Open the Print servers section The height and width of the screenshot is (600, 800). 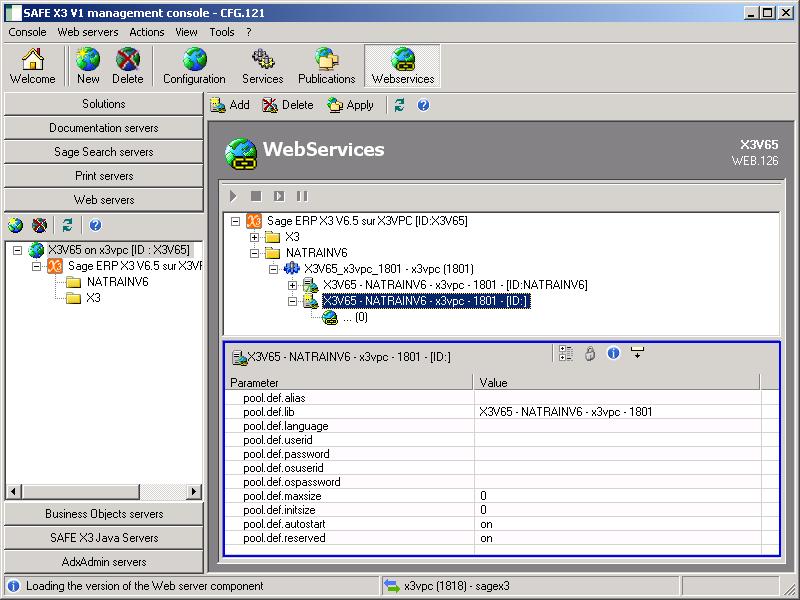[x=104, y=176]
